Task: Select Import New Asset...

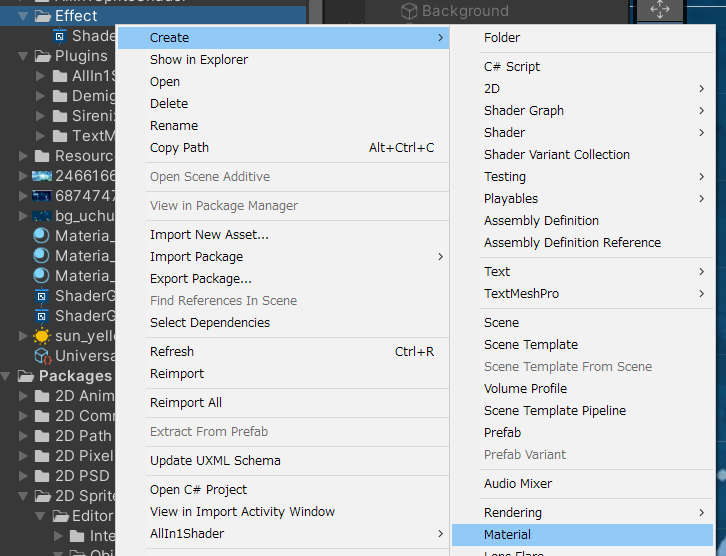Action: tap(283, 235)
